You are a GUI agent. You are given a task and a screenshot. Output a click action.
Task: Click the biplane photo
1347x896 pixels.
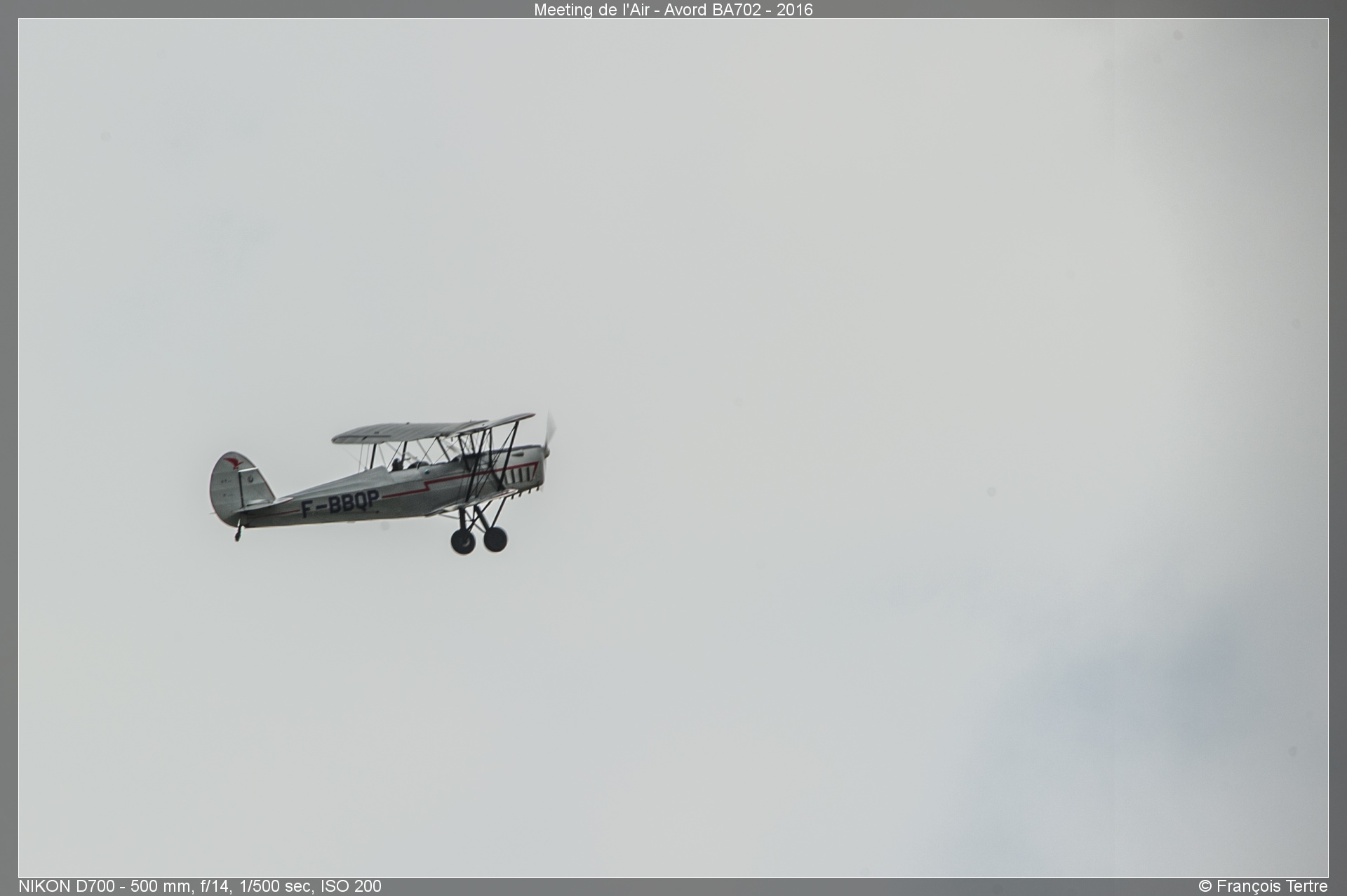[673, 448]
